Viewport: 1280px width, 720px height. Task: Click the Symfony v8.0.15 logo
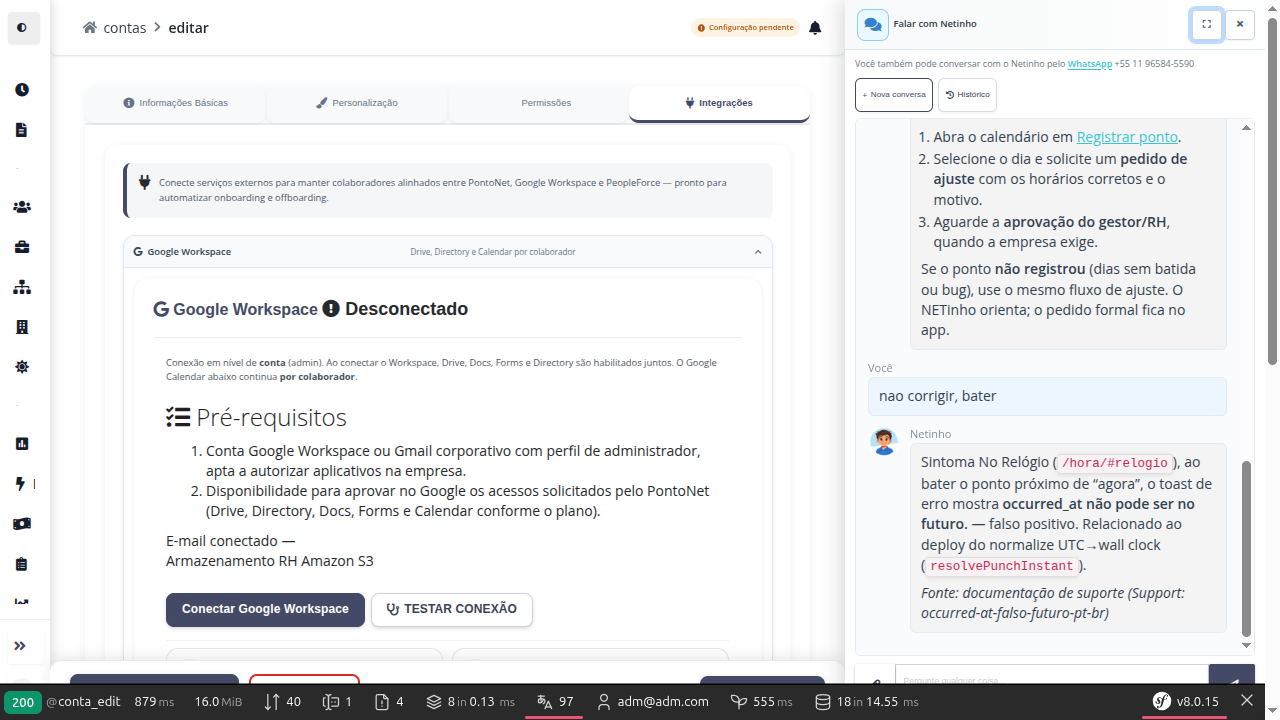click(1186, 702)
